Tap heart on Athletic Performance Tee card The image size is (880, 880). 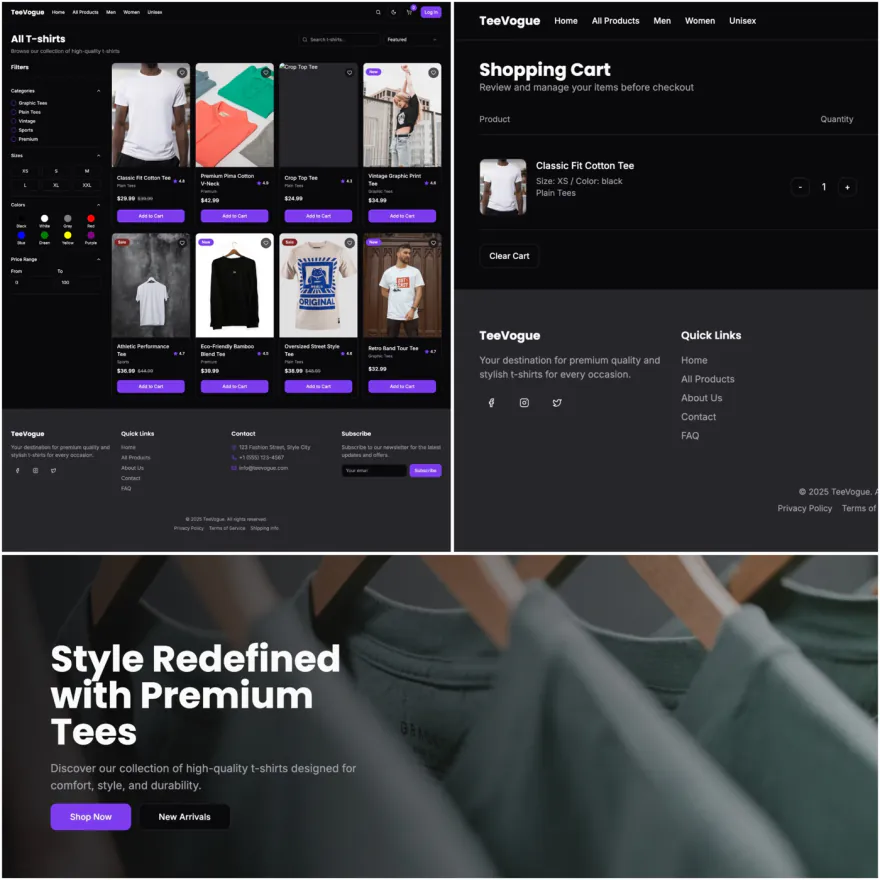pos(182,243)
